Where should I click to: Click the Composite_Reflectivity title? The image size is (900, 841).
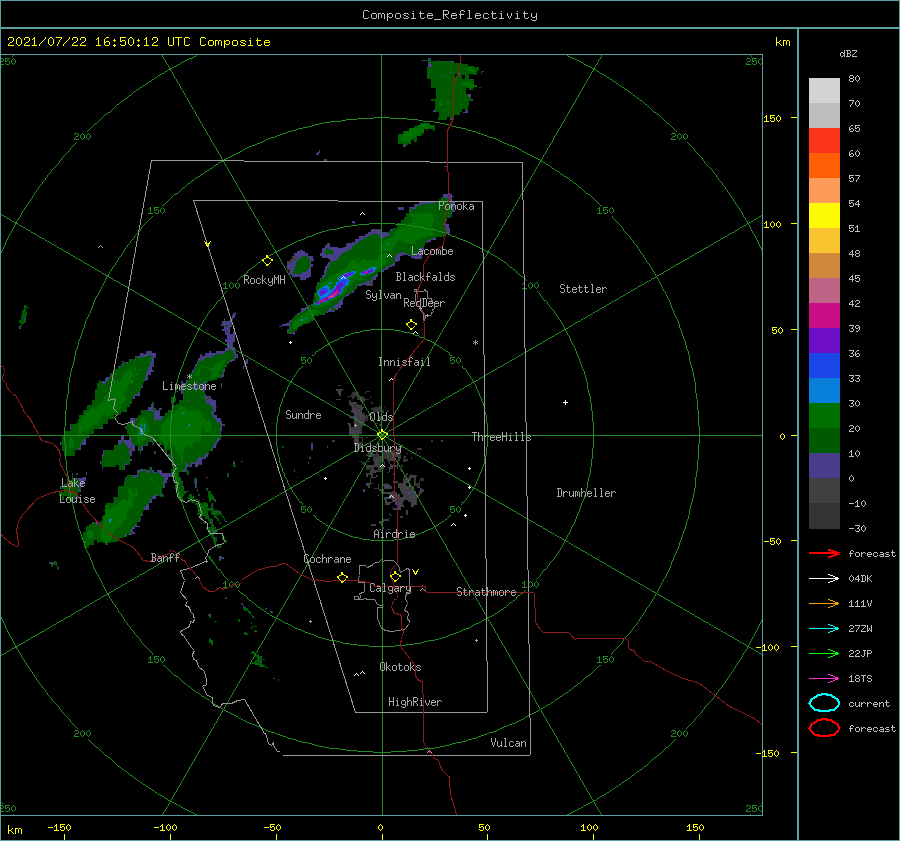click(450, 15)
